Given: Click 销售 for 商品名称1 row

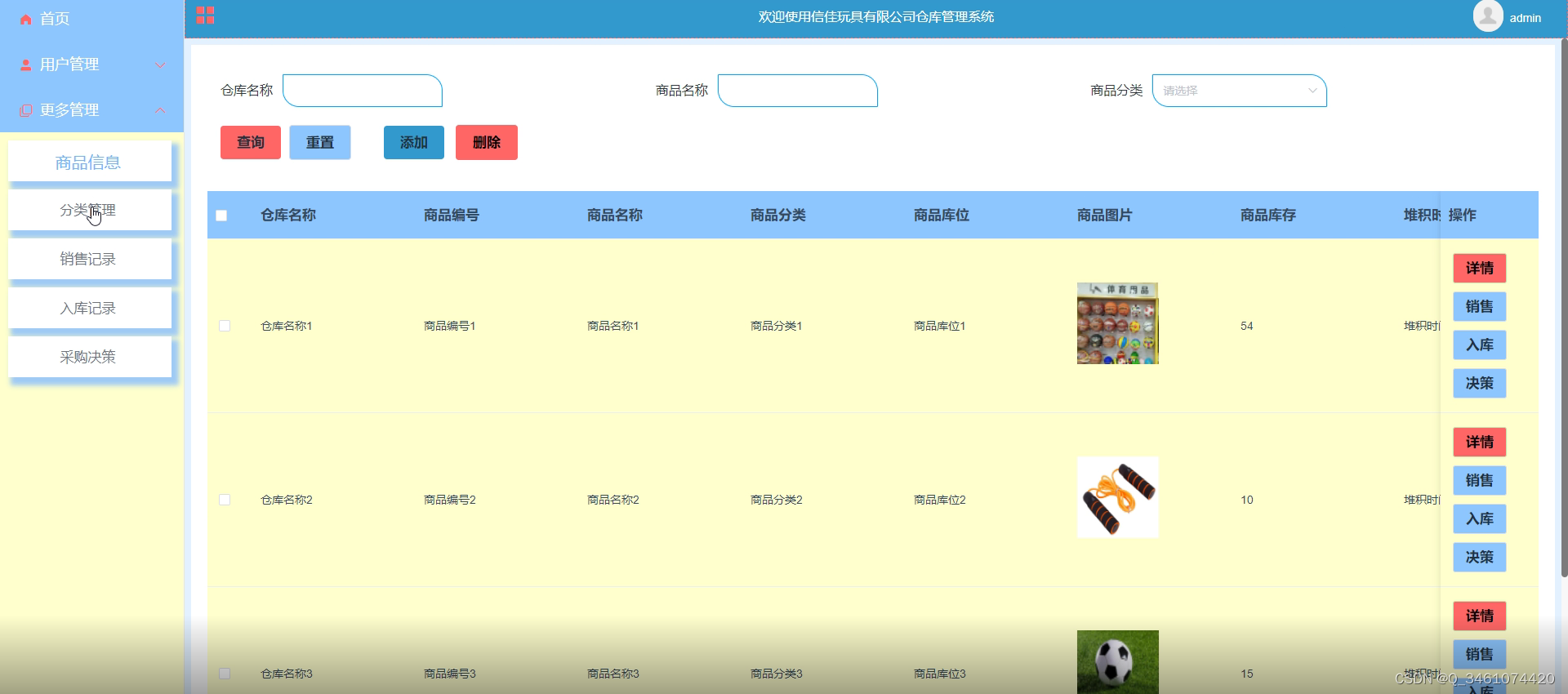Looking at the screenshot, I should tap(1479, 306).
